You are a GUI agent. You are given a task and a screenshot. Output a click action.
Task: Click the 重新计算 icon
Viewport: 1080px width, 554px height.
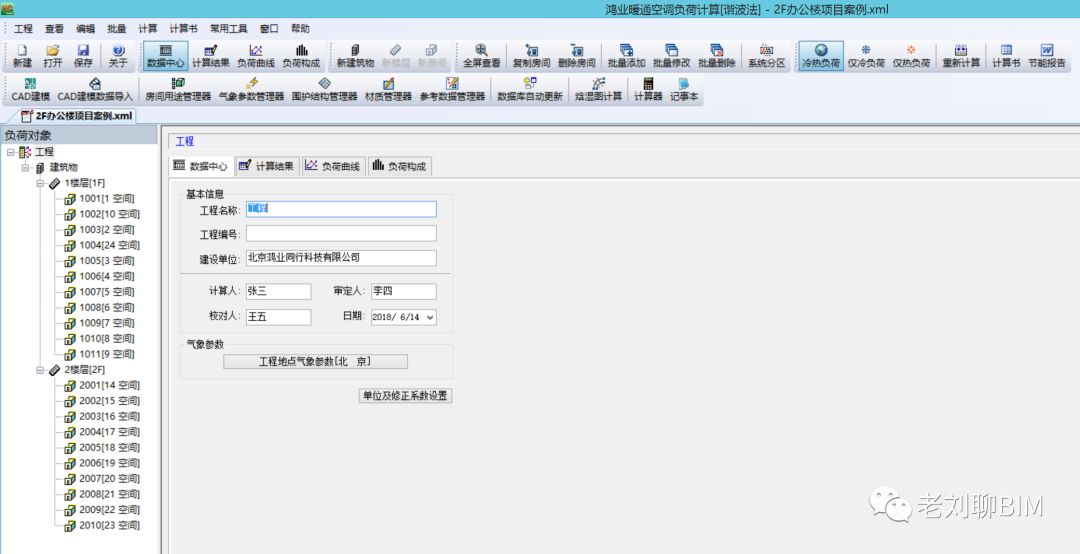click(x=961, y=56)
